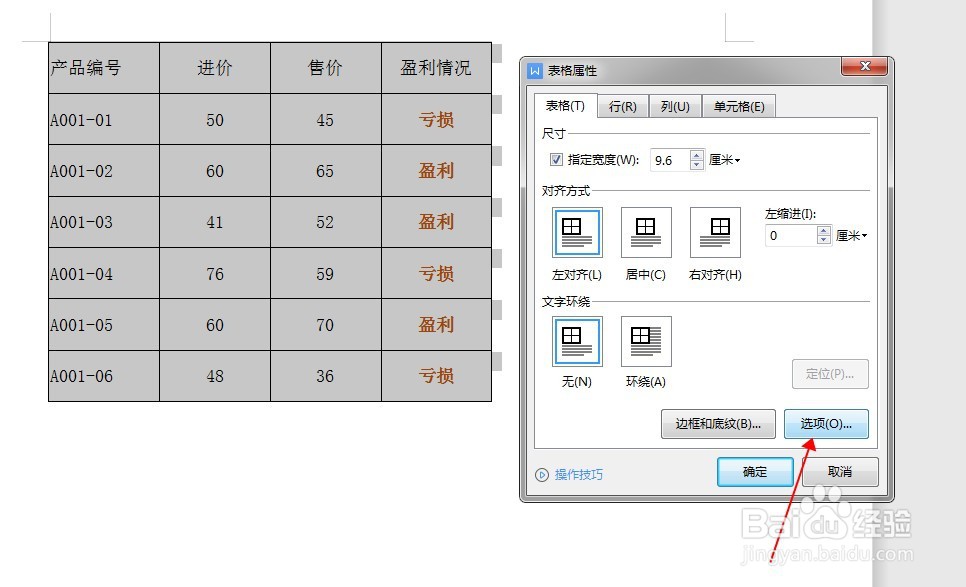Click 售价 value 45 in row A001-01

(326, 119)
